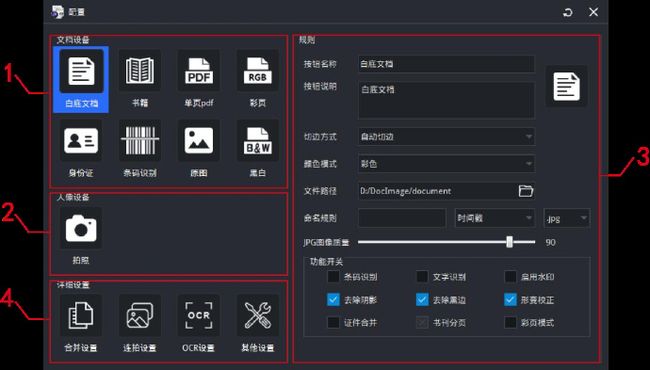This screenshot has height=370, width=650.
Task: Uncheck the 形变校正 checkbox
Action: [510, 300]
